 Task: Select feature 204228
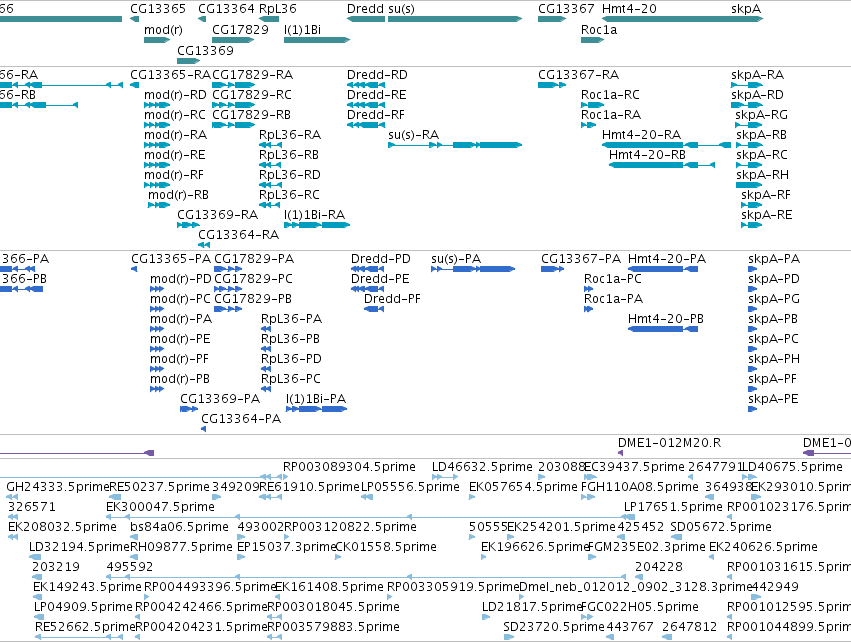point(658,567)
